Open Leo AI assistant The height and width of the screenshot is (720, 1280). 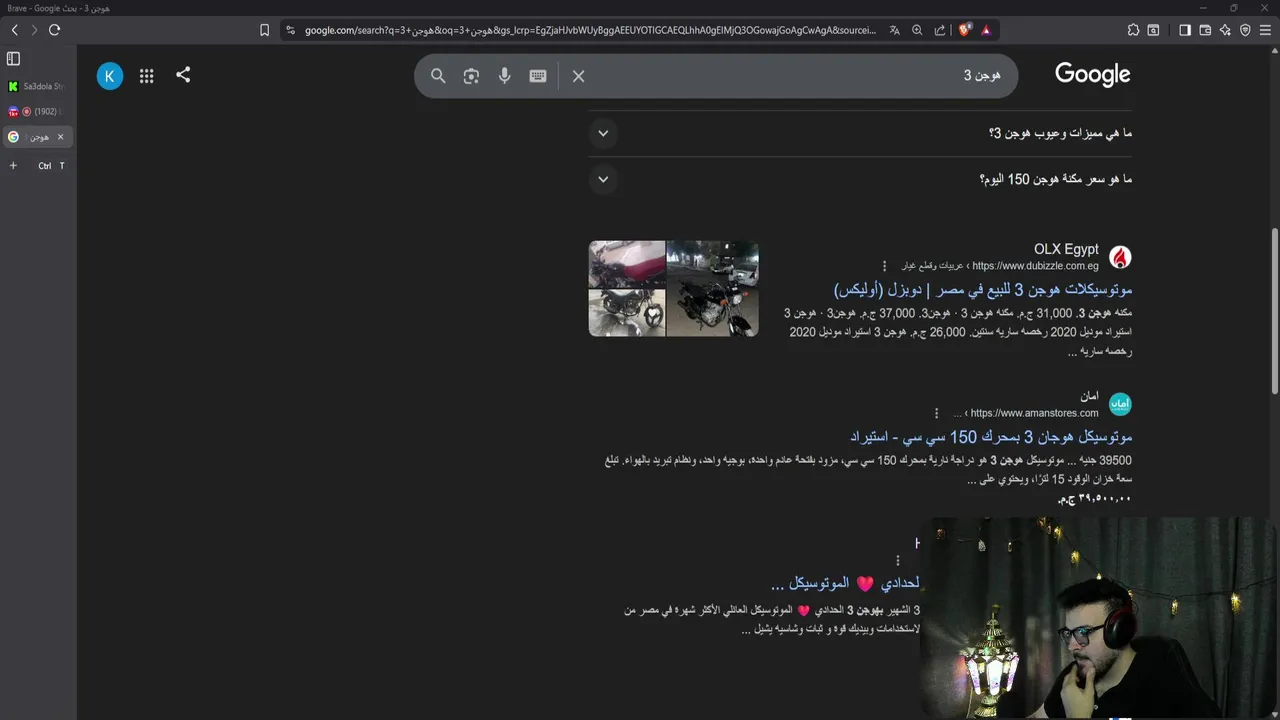[x=1225, y=30]
